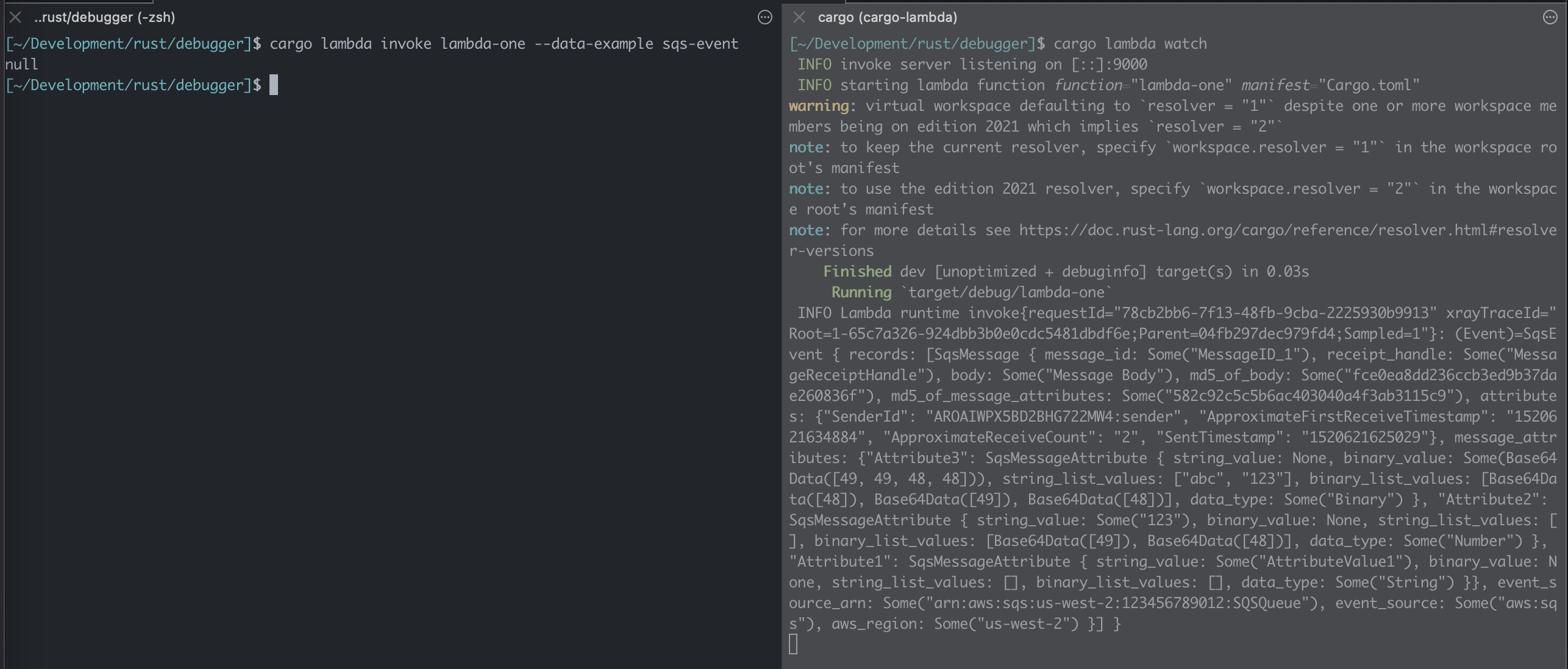Select the cargo (cargo-lambda) pane title
1568x669 pixels.
coord(887,17)
